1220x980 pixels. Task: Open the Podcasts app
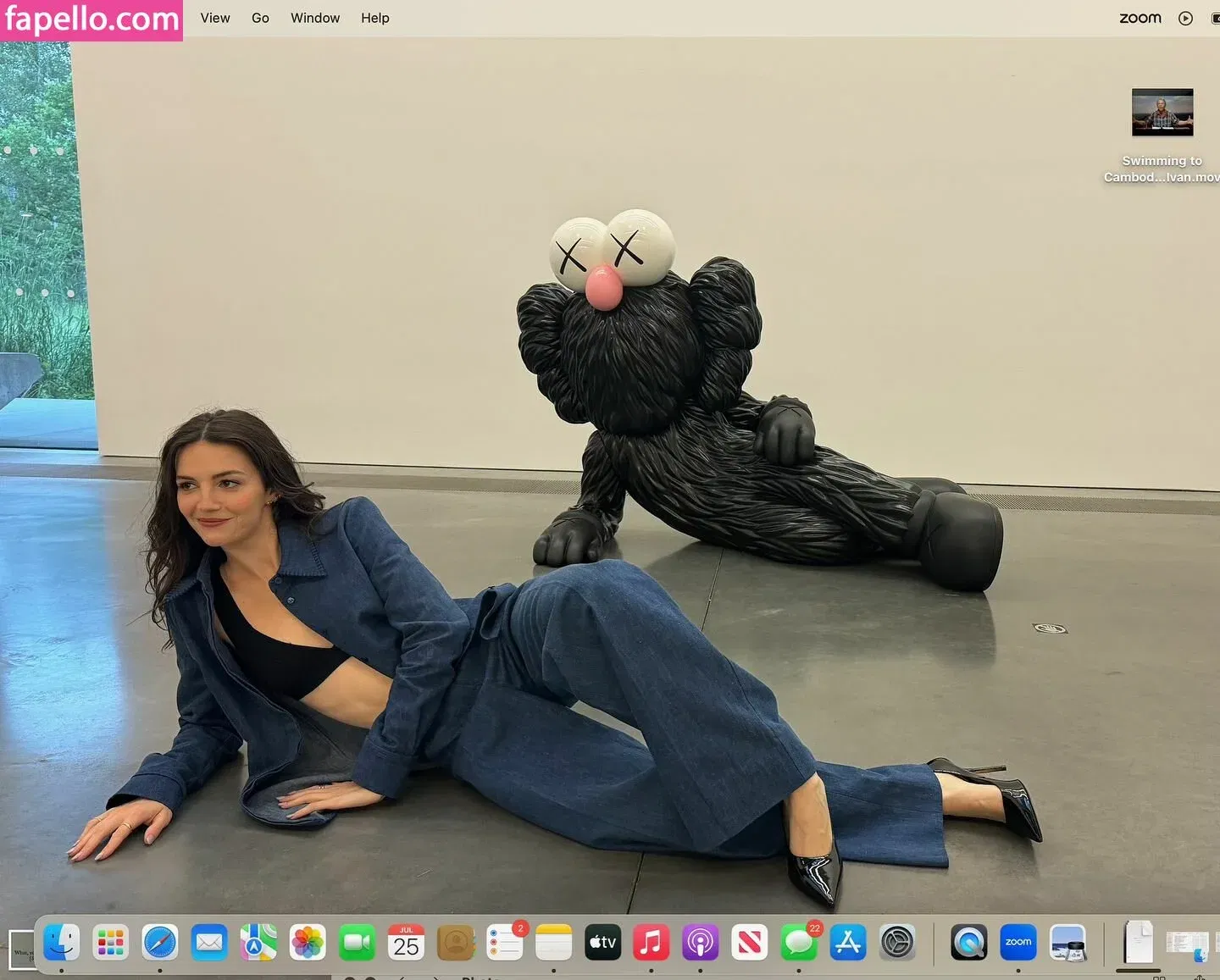click(700, 942)
